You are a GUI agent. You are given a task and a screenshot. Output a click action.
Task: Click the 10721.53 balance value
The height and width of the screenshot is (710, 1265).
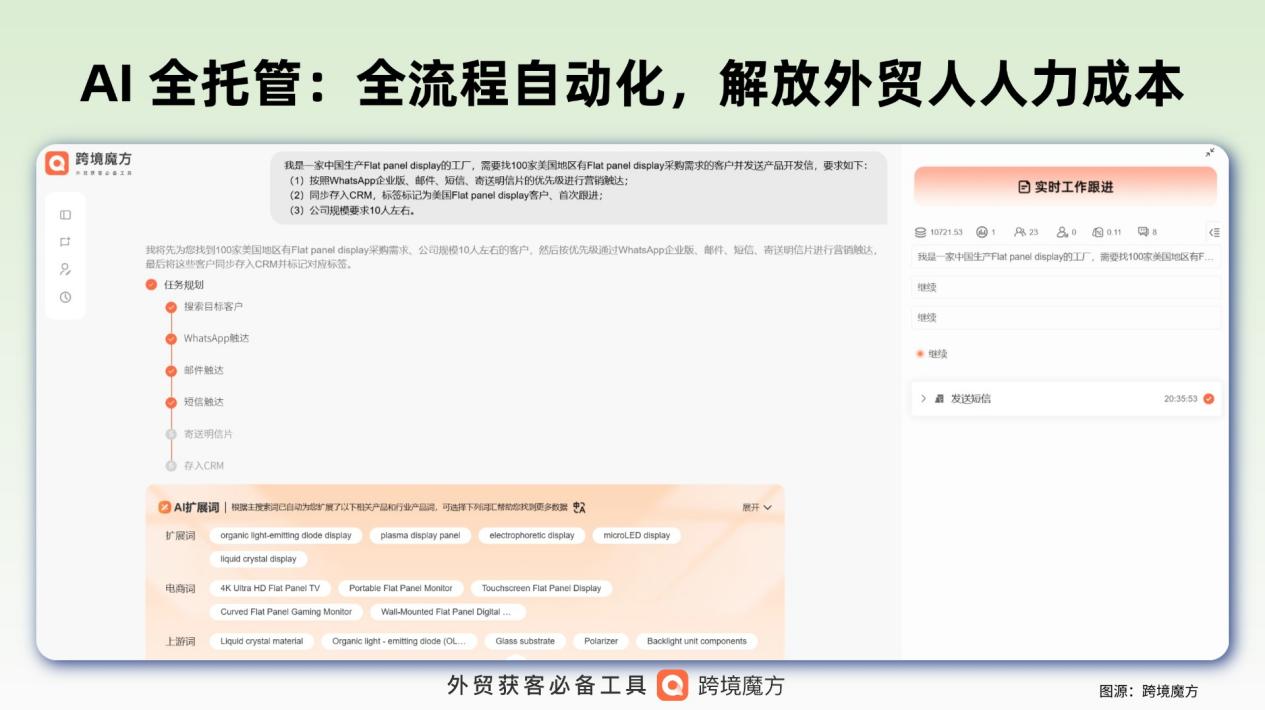pyautogui.click(x=946, y=232)
